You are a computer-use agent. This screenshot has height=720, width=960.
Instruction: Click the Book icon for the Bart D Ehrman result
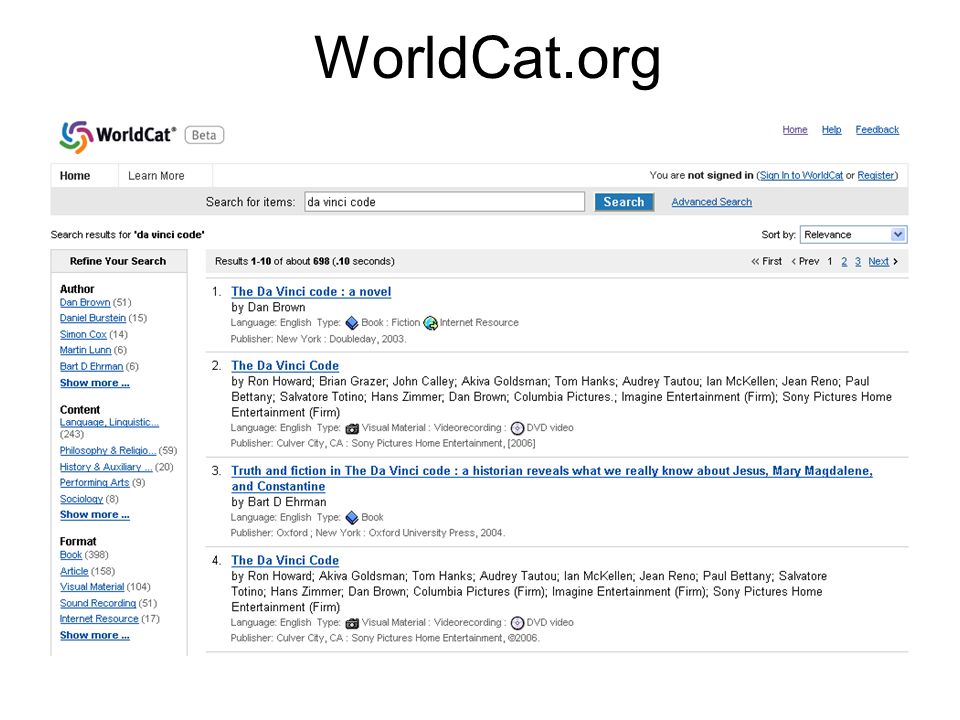pyautogui.click(x=351, y=517)
